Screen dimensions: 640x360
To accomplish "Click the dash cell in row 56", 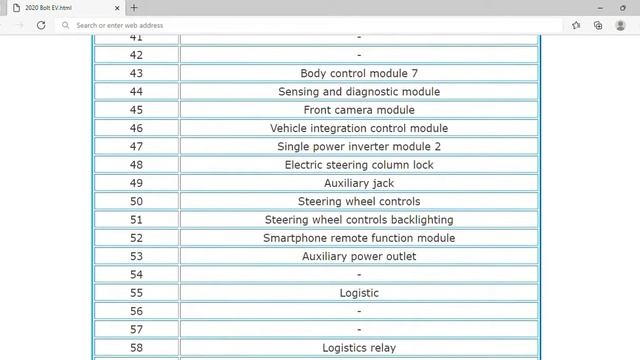I will [359, 311].
